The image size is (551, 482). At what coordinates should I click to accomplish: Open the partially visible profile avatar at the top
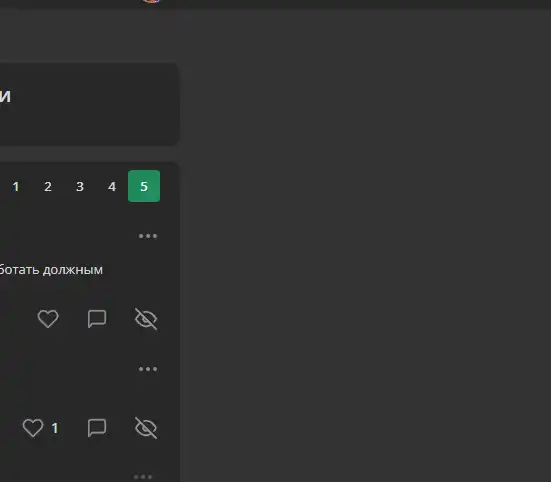[151, 1]
